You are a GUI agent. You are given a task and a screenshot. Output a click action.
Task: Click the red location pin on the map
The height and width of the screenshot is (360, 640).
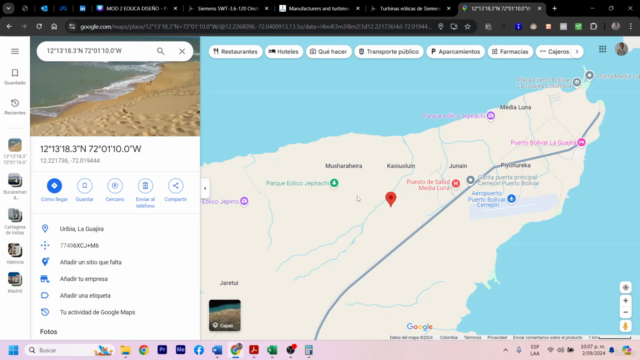[x=391, y=199]
